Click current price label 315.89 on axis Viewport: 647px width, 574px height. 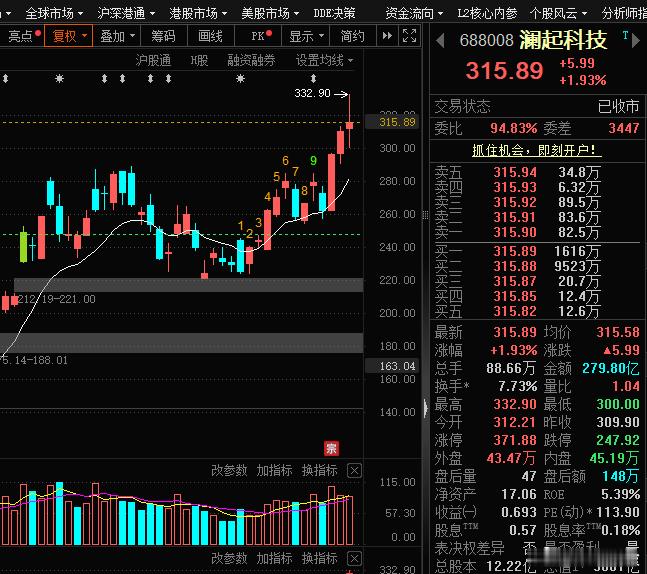click(392, 122)
